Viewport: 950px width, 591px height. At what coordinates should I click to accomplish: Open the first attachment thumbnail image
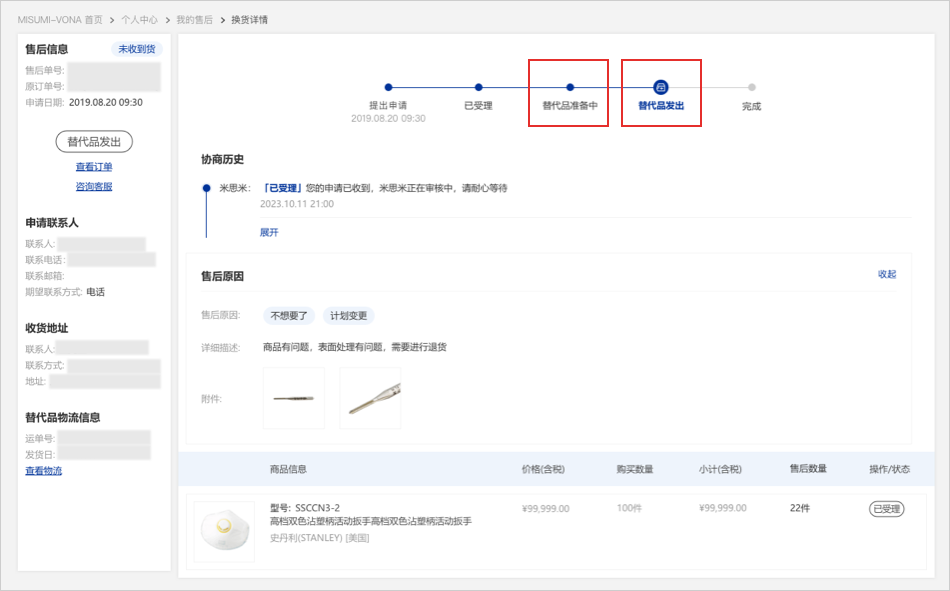pos(293,398)
